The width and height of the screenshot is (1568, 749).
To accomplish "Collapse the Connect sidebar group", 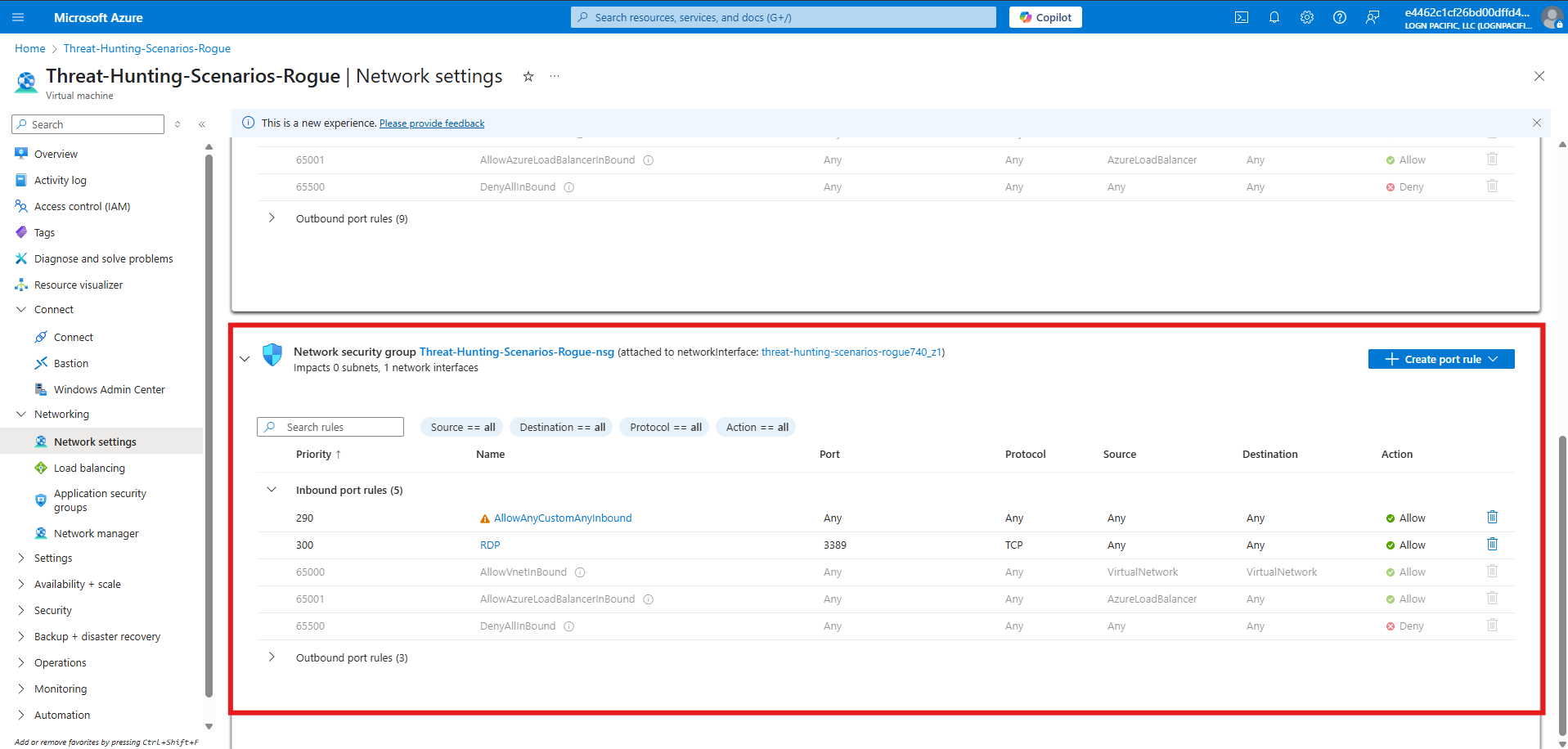I will pyautogui.click(x=21, y=309).
